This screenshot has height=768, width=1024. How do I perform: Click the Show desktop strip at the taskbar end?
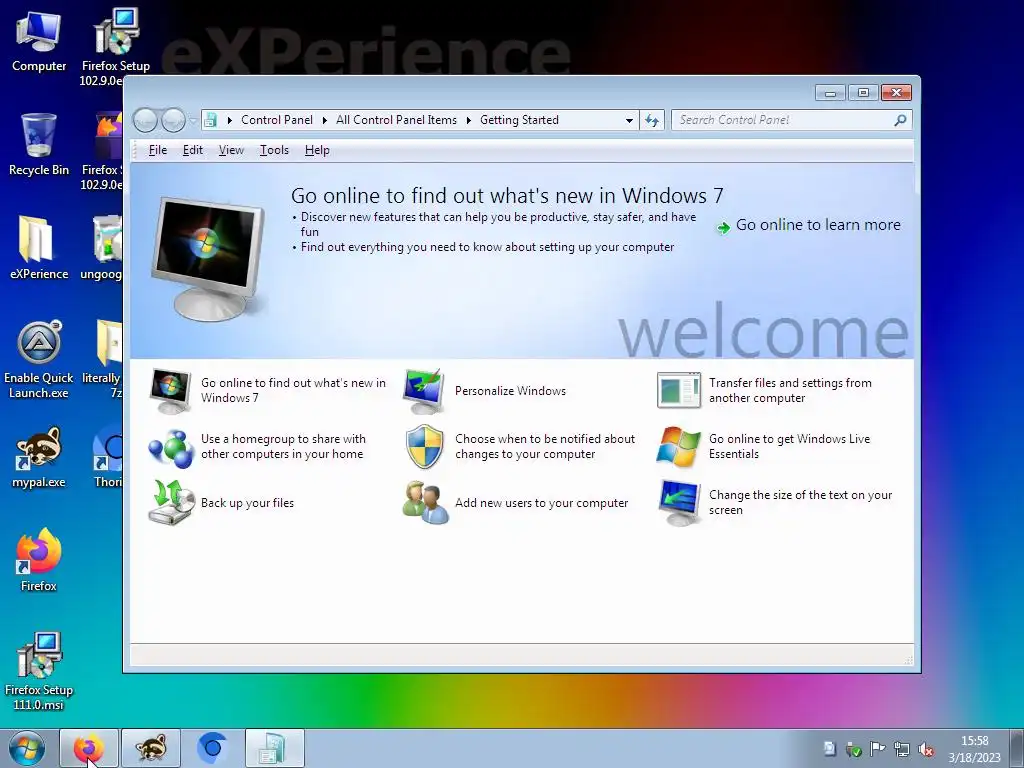coord(1017,748)
